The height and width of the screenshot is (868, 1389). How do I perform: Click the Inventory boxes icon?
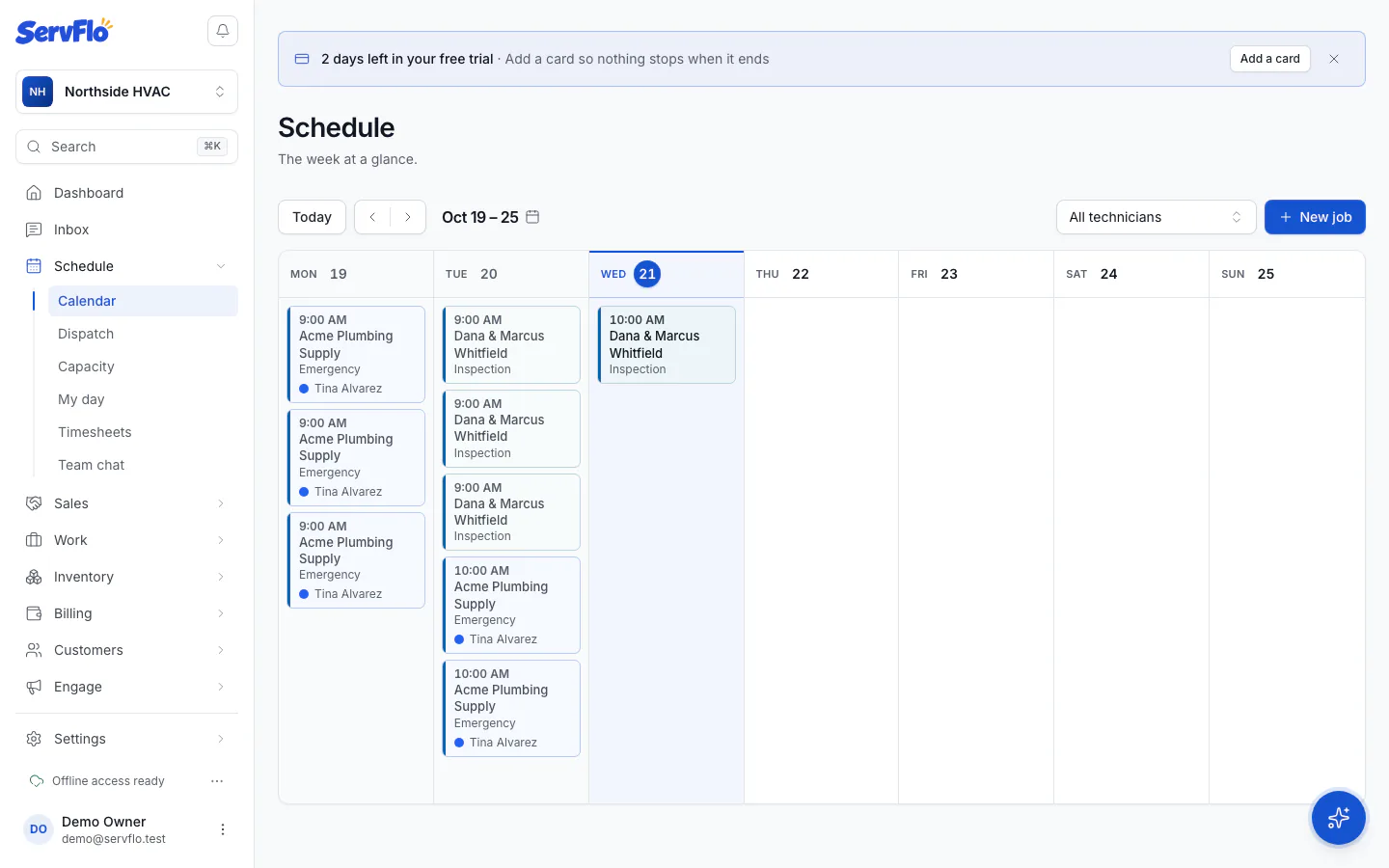(x=34, y=577)
